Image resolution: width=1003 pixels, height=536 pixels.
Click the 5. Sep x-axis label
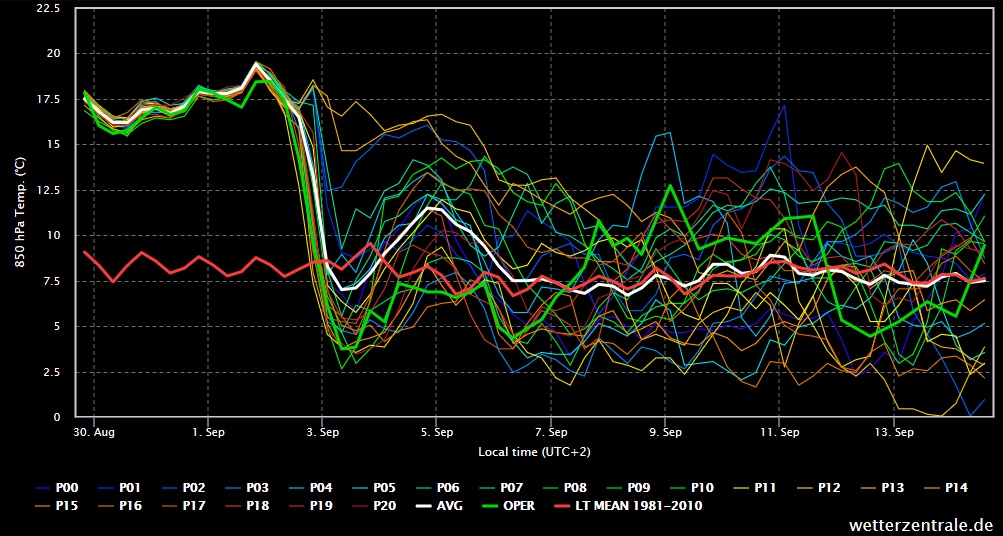tap(436, 432)
